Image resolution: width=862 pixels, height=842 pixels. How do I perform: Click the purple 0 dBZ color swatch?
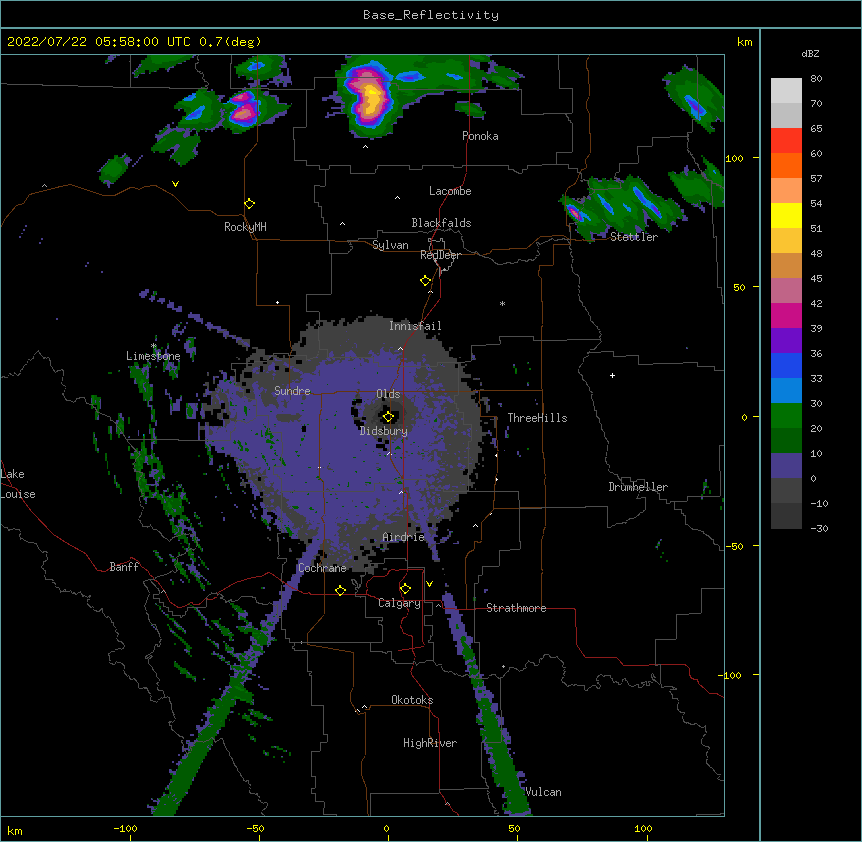[x=786, y=466]
